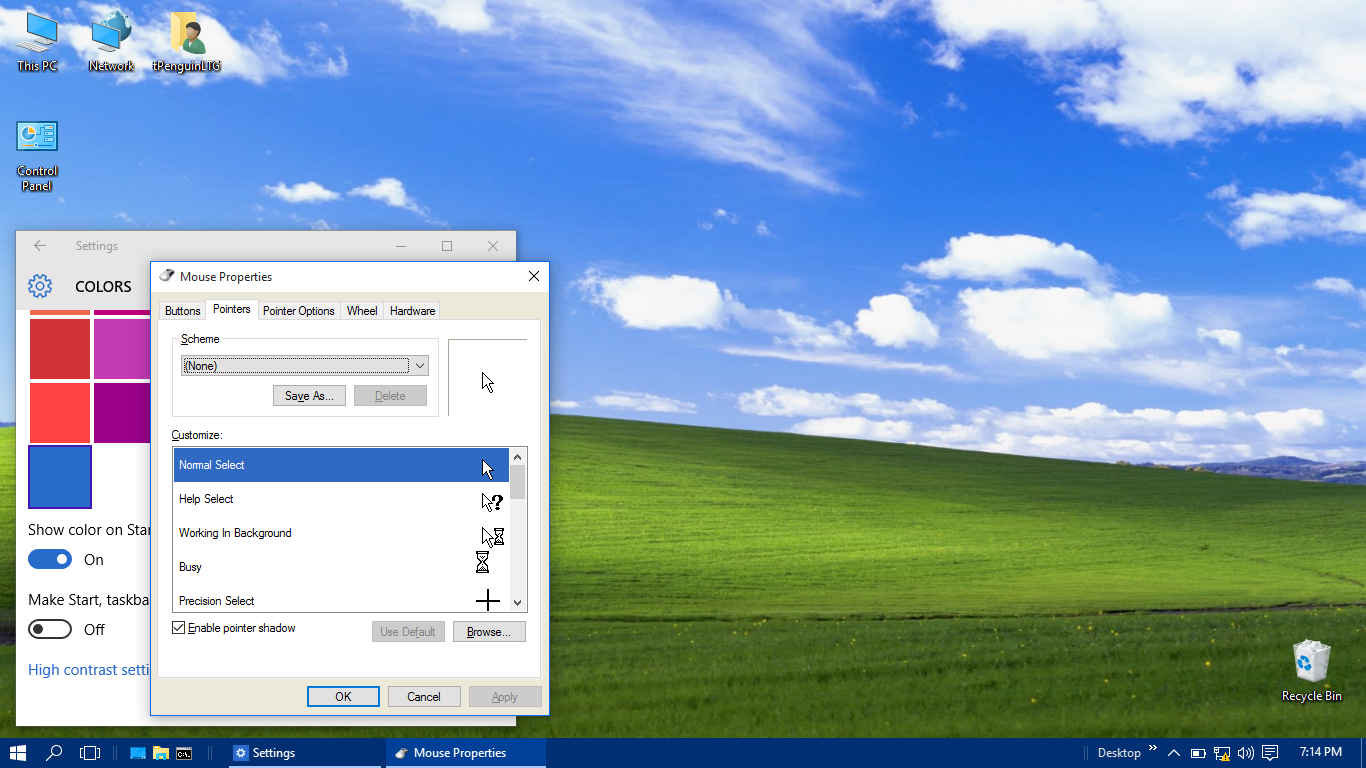Click the taskbar search magnifier icon

click(54, 753)
